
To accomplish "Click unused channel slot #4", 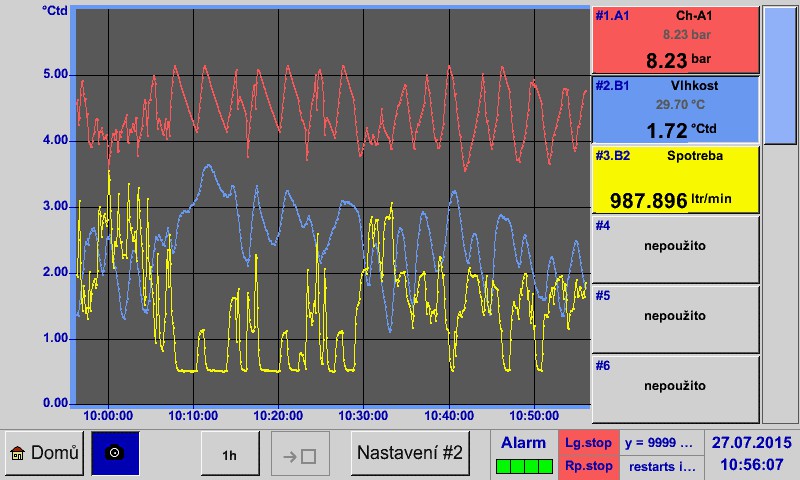I will (675, 248).
